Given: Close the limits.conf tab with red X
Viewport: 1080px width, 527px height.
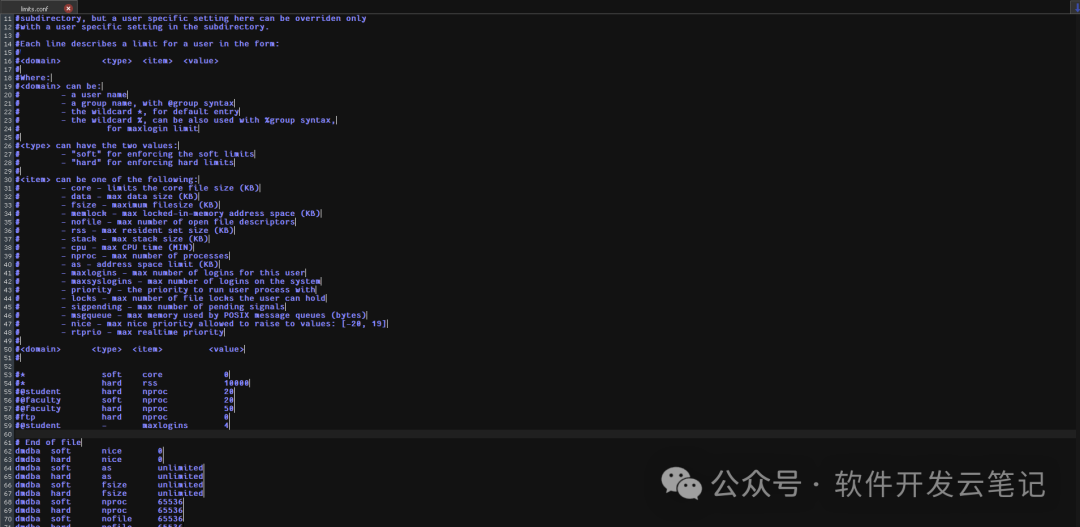Looking at the screenshot, I should click(x=68, y=8).
